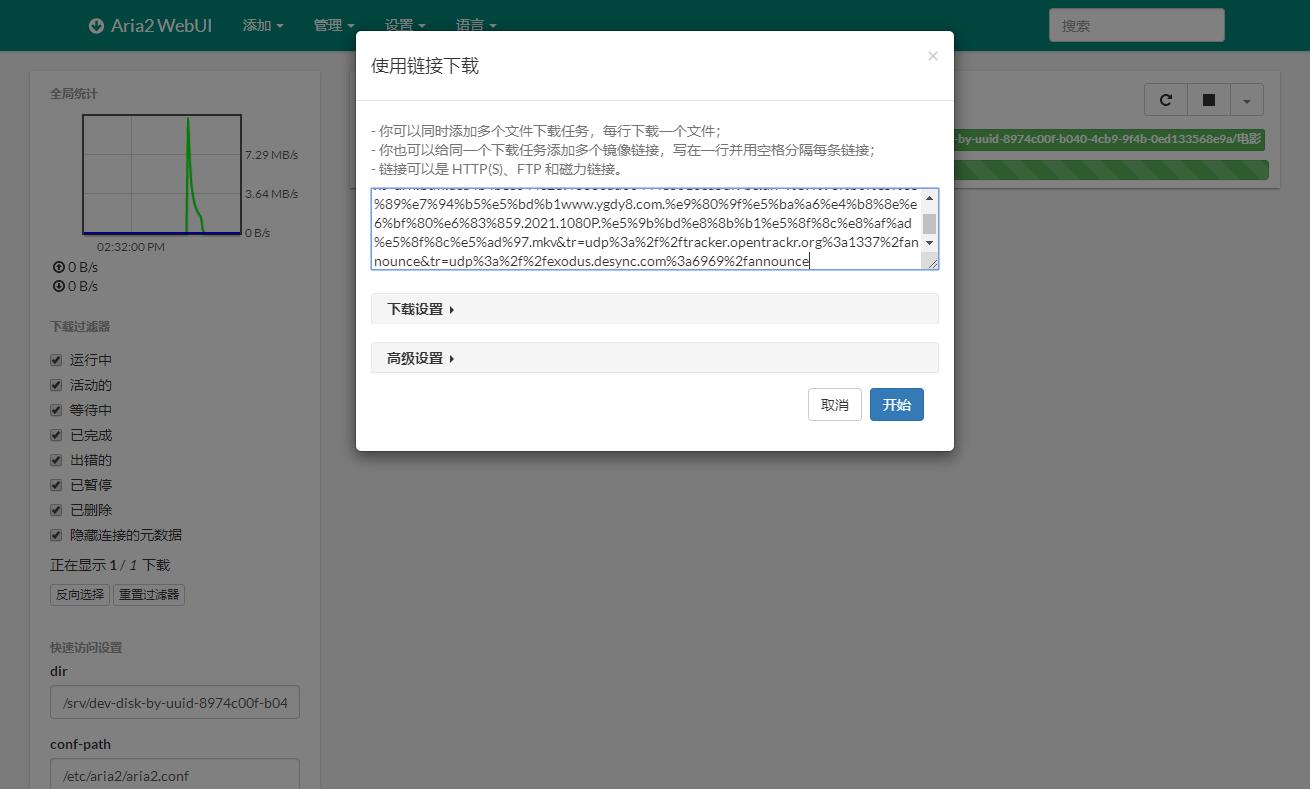Screen dimensions: 1310x789
Task: Expand the 高级设置 section
Action: coord(420,357)
